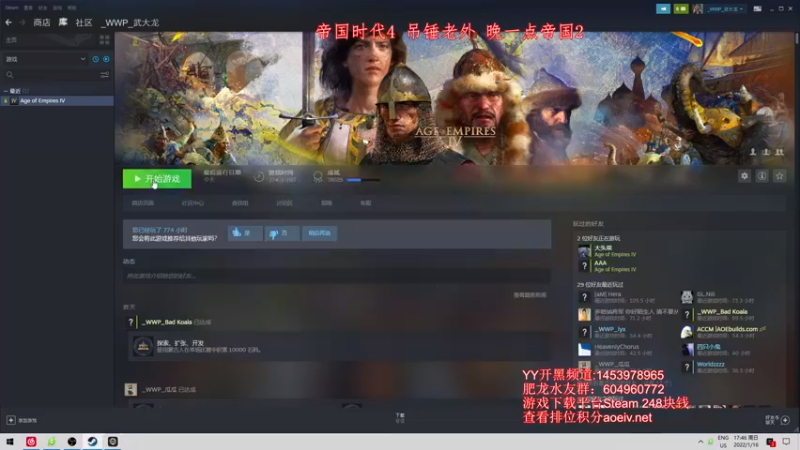Open the discussions tab

point(284,203)
